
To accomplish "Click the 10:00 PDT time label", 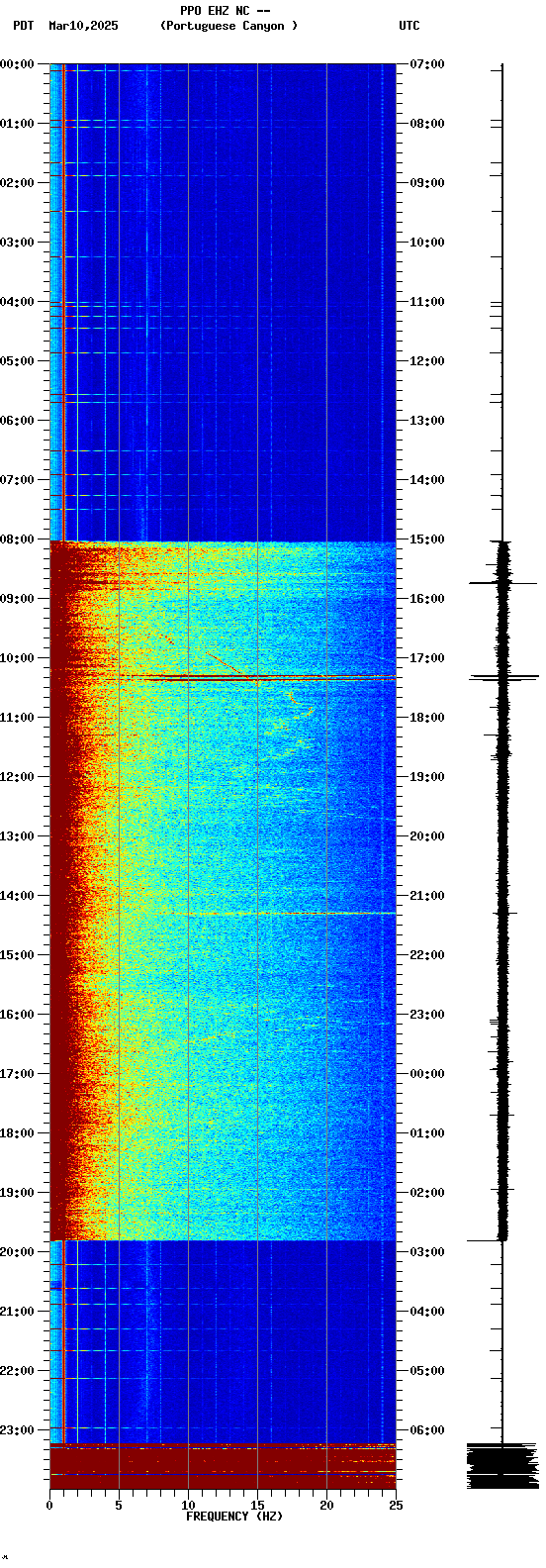I will (18, 658).
